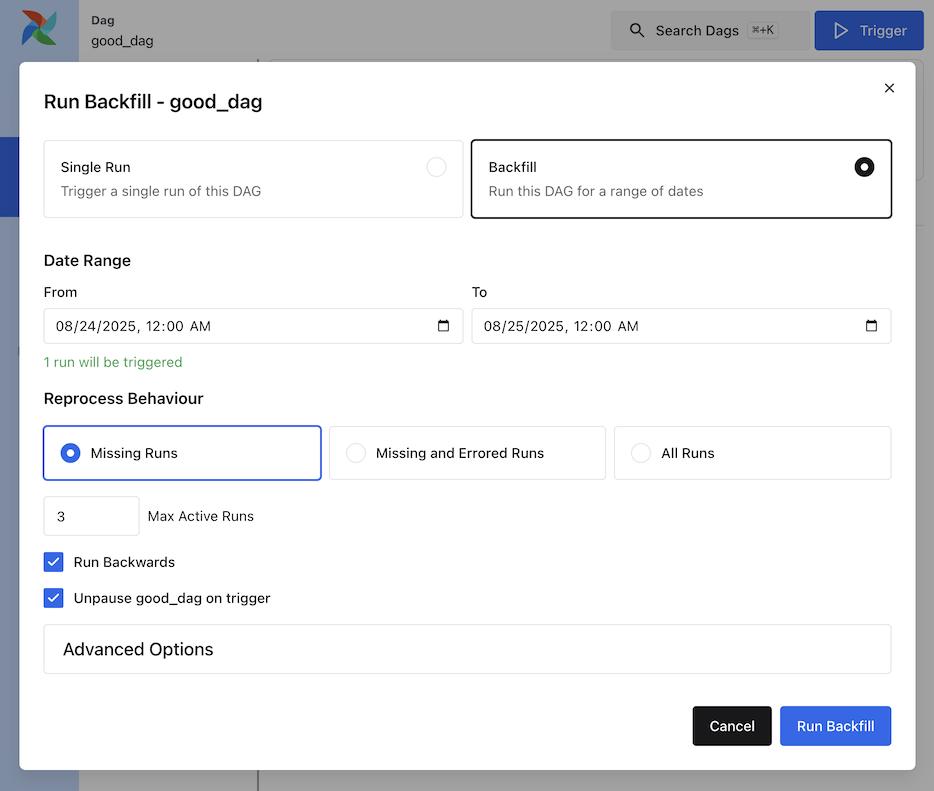The width and height of the screenshot is (934, 791).
Task: Open the From date calendar picker icon
Action: (444, 326)
